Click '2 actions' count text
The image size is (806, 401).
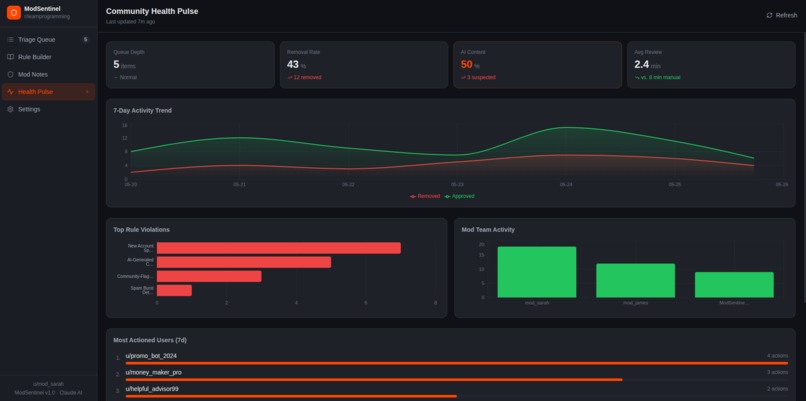(777, 389)
